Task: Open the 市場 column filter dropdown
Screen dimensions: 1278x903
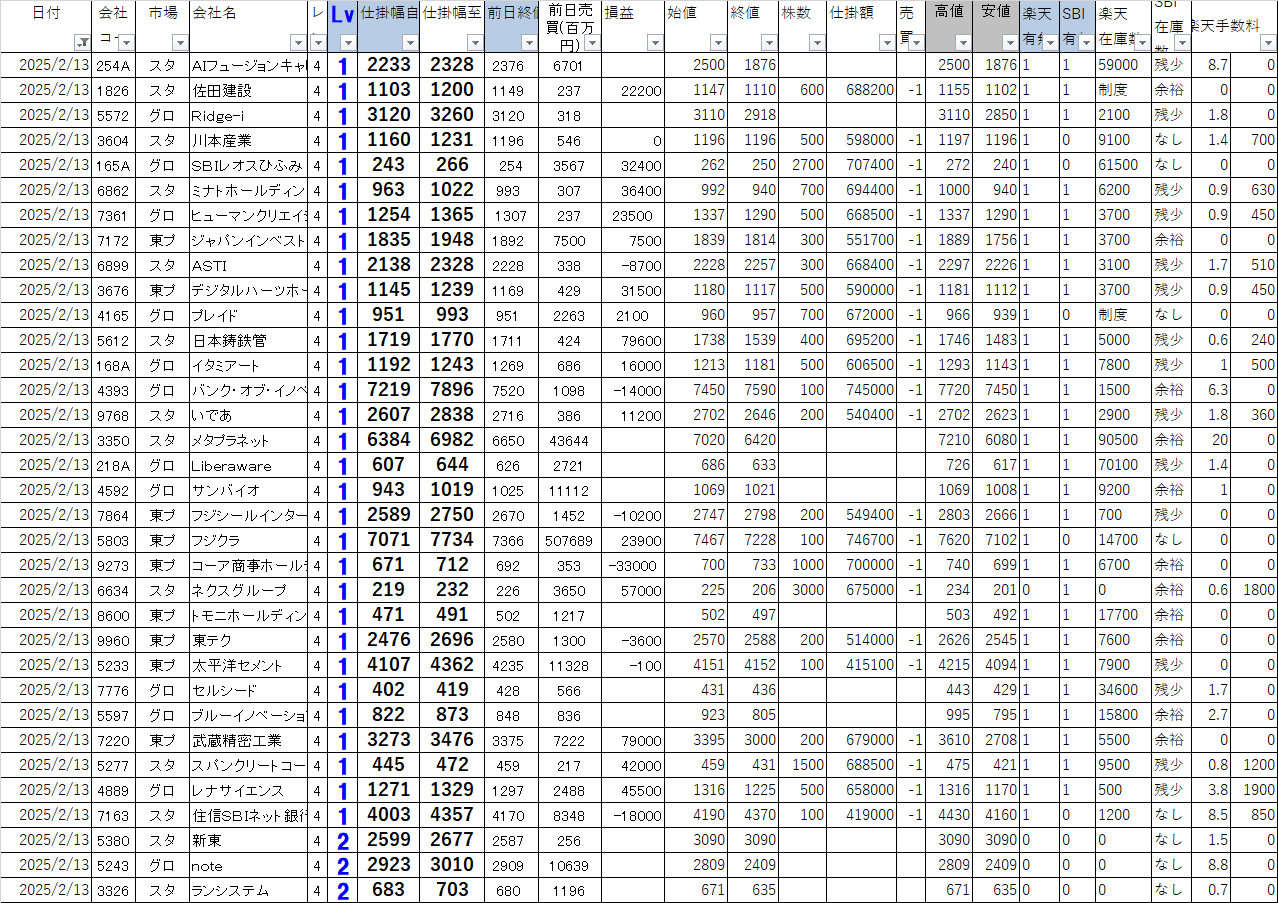Action: pyautogui.click(x=179, y=43)
